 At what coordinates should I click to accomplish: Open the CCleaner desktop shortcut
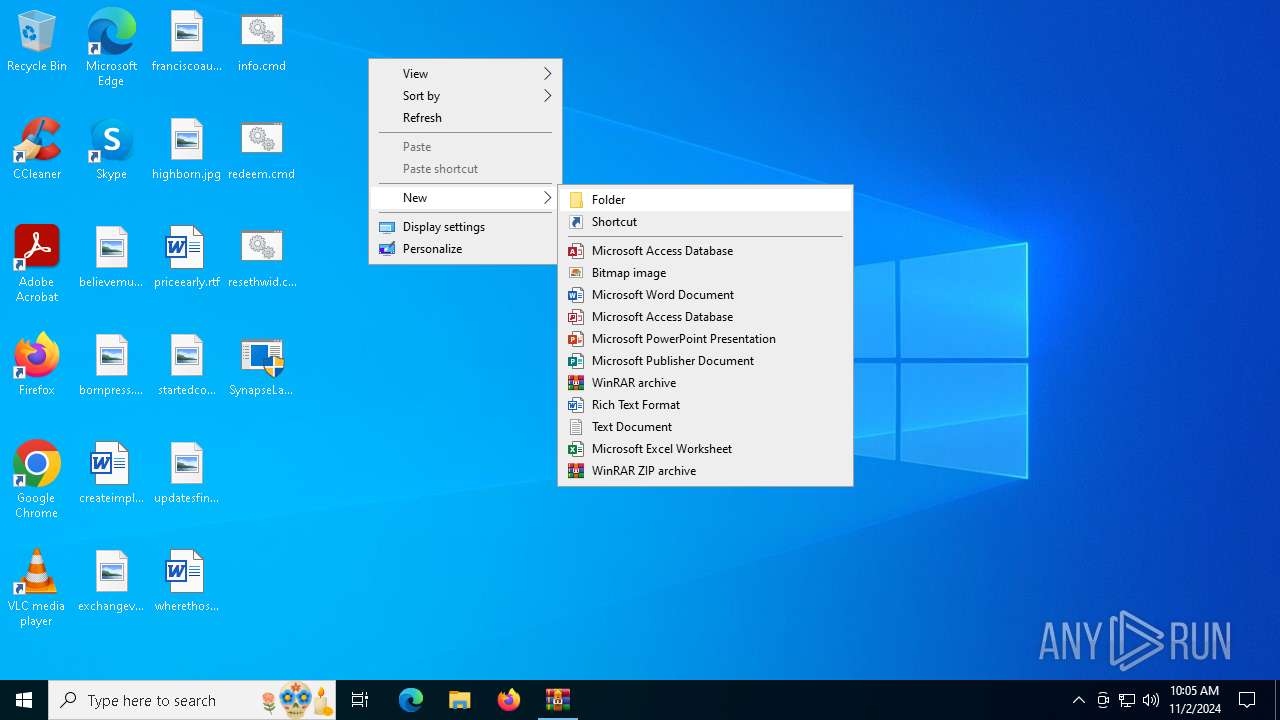37,150
